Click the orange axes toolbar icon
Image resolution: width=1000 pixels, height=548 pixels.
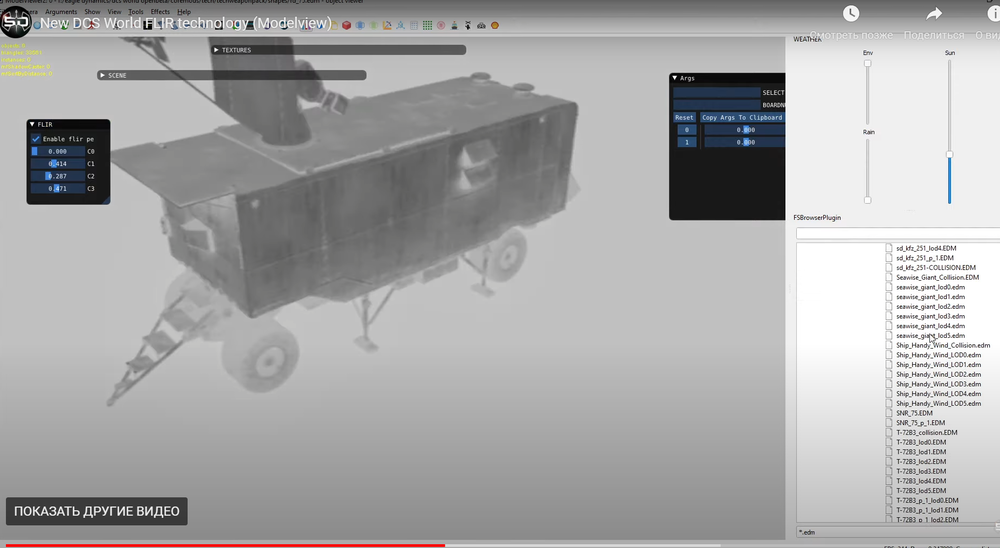[387, 26]
